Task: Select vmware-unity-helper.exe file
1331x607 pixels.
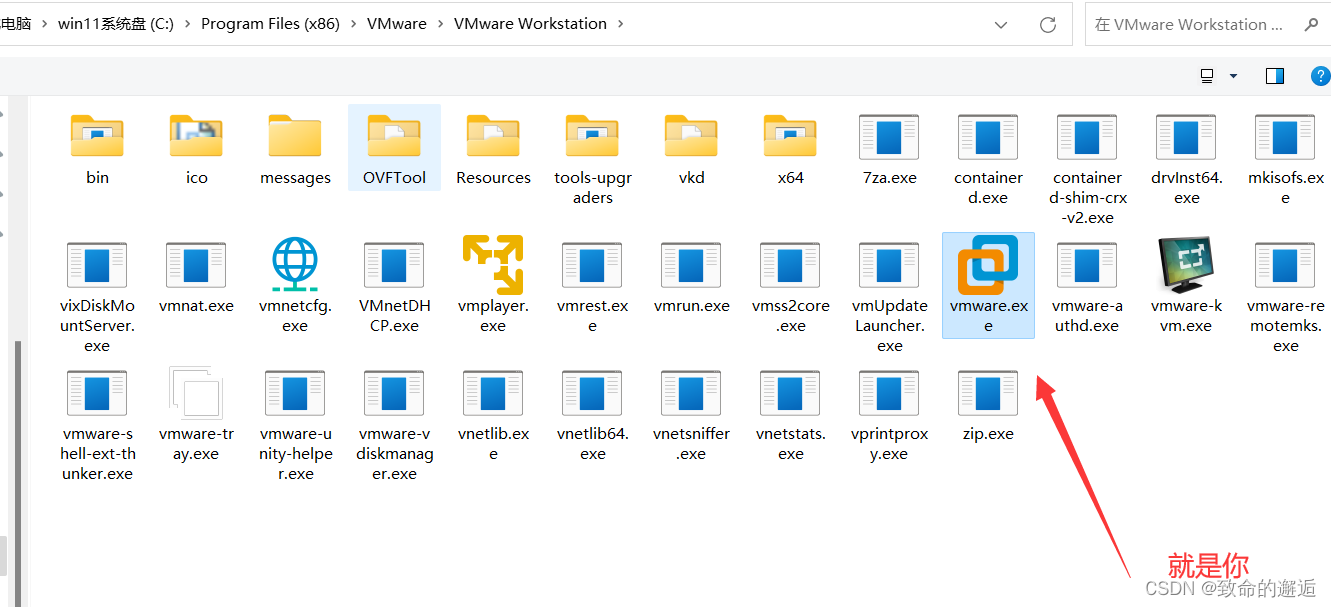Action: pos(295,424)
